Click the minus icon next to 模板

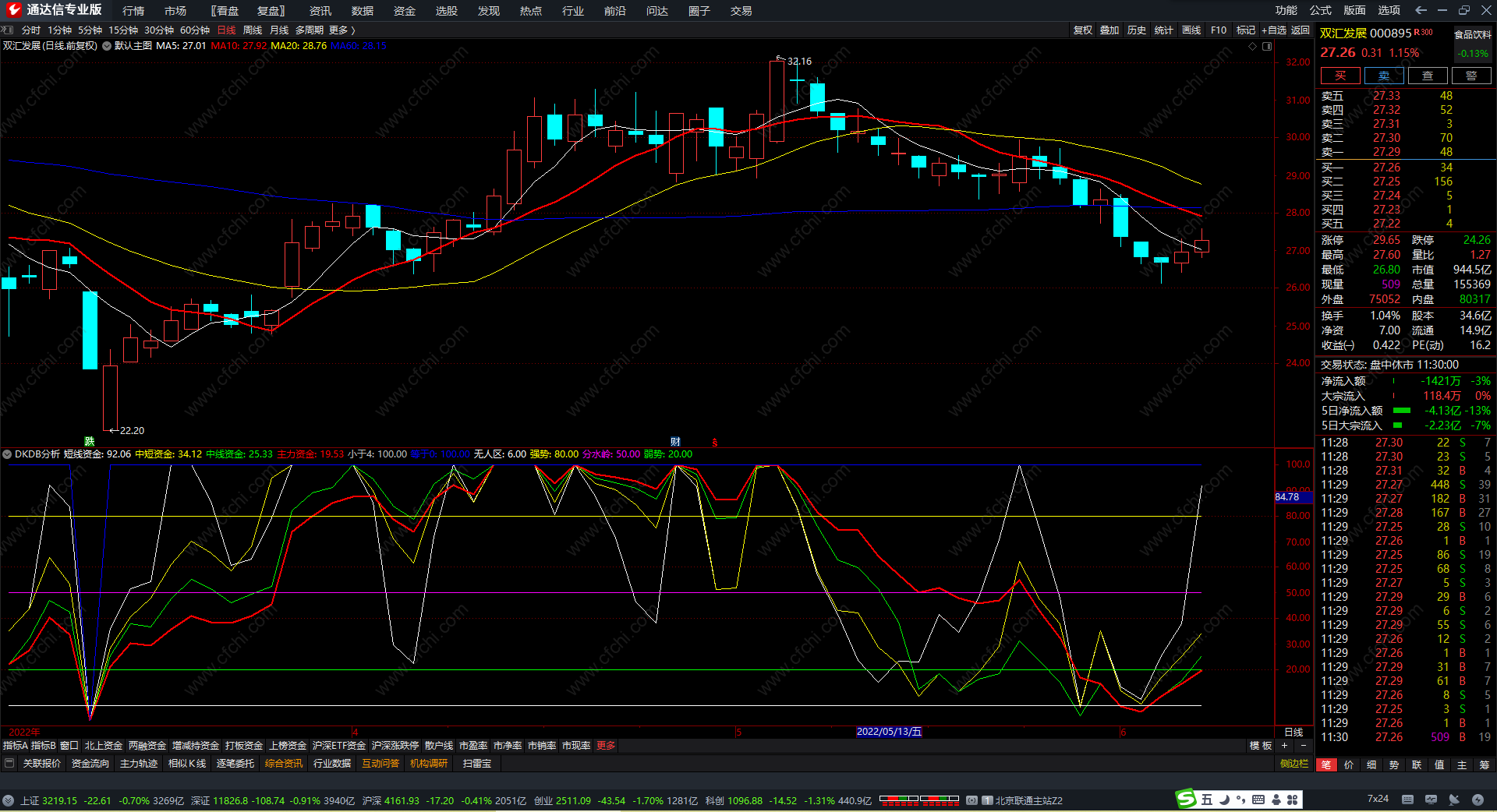[x=1303, y=746]
